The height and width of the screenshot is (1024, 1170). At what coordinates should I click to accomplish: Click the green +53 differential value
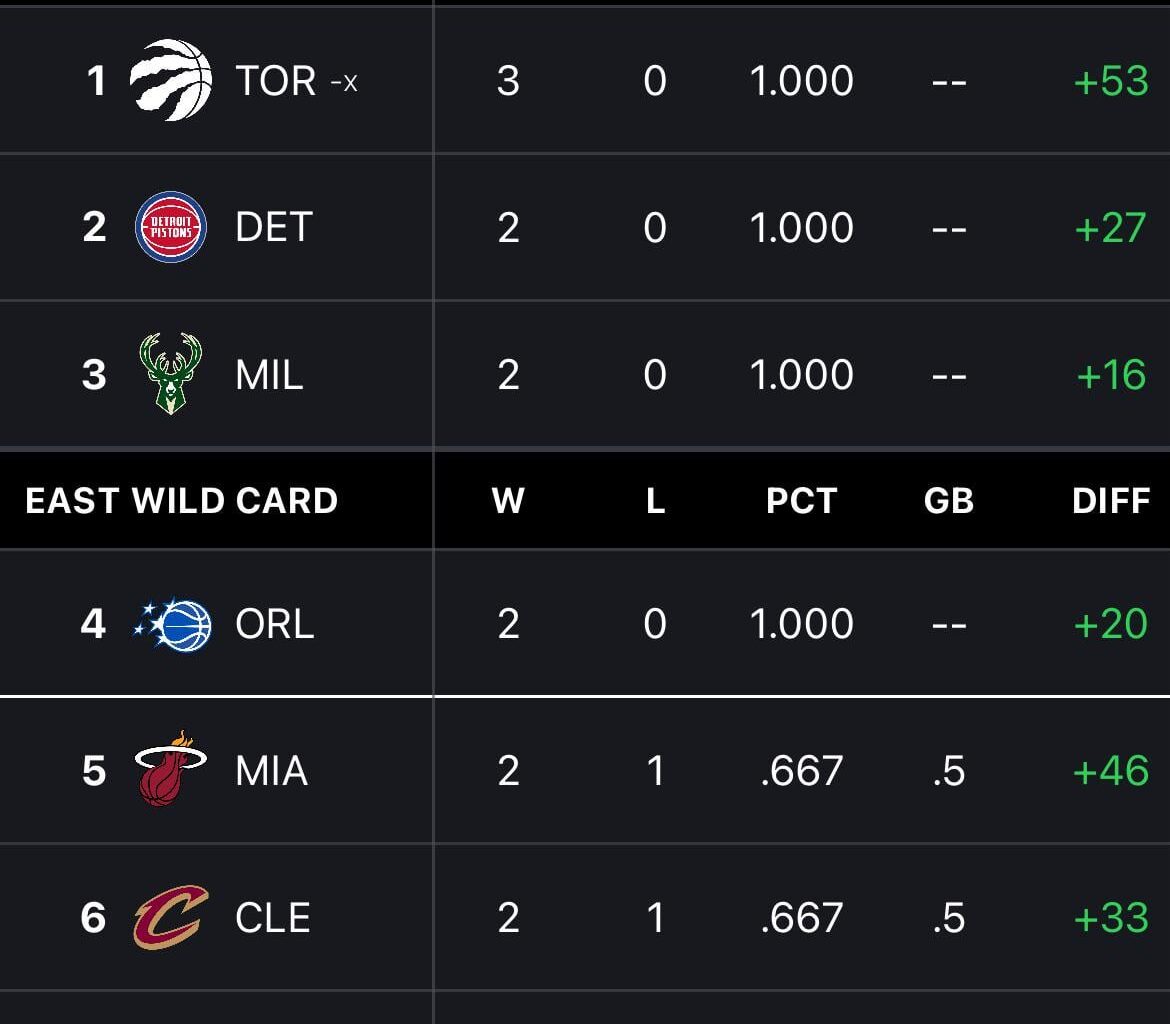click(1112, 81)
